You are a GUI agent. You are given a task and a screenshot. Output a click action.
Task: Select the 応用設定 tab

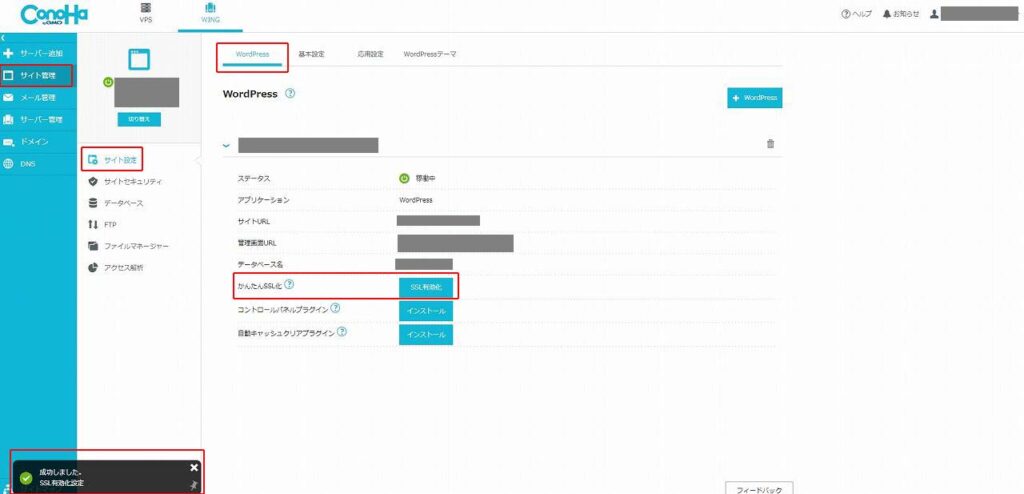pos(370,54)
